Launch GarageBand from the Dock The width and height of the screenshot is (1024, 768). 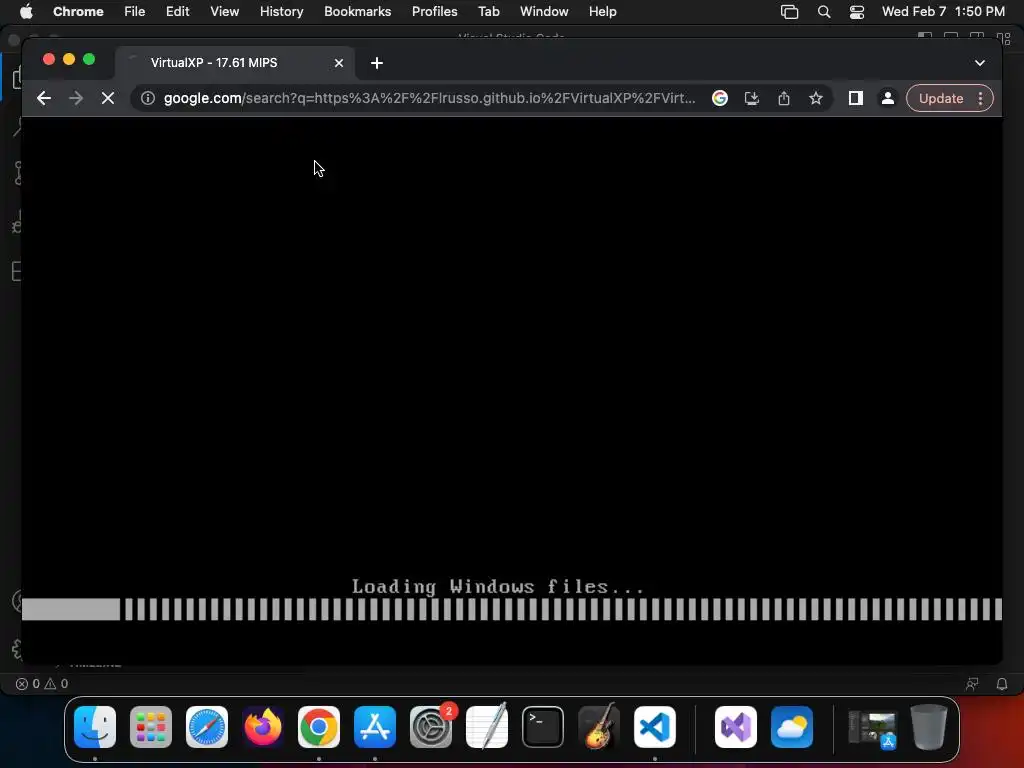[599, 727]
